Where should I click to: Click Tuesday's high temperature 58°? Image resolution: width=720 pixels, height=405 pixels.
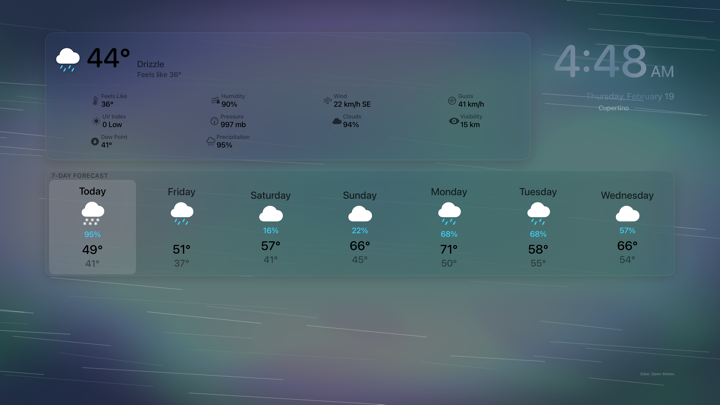coord(538,249)
